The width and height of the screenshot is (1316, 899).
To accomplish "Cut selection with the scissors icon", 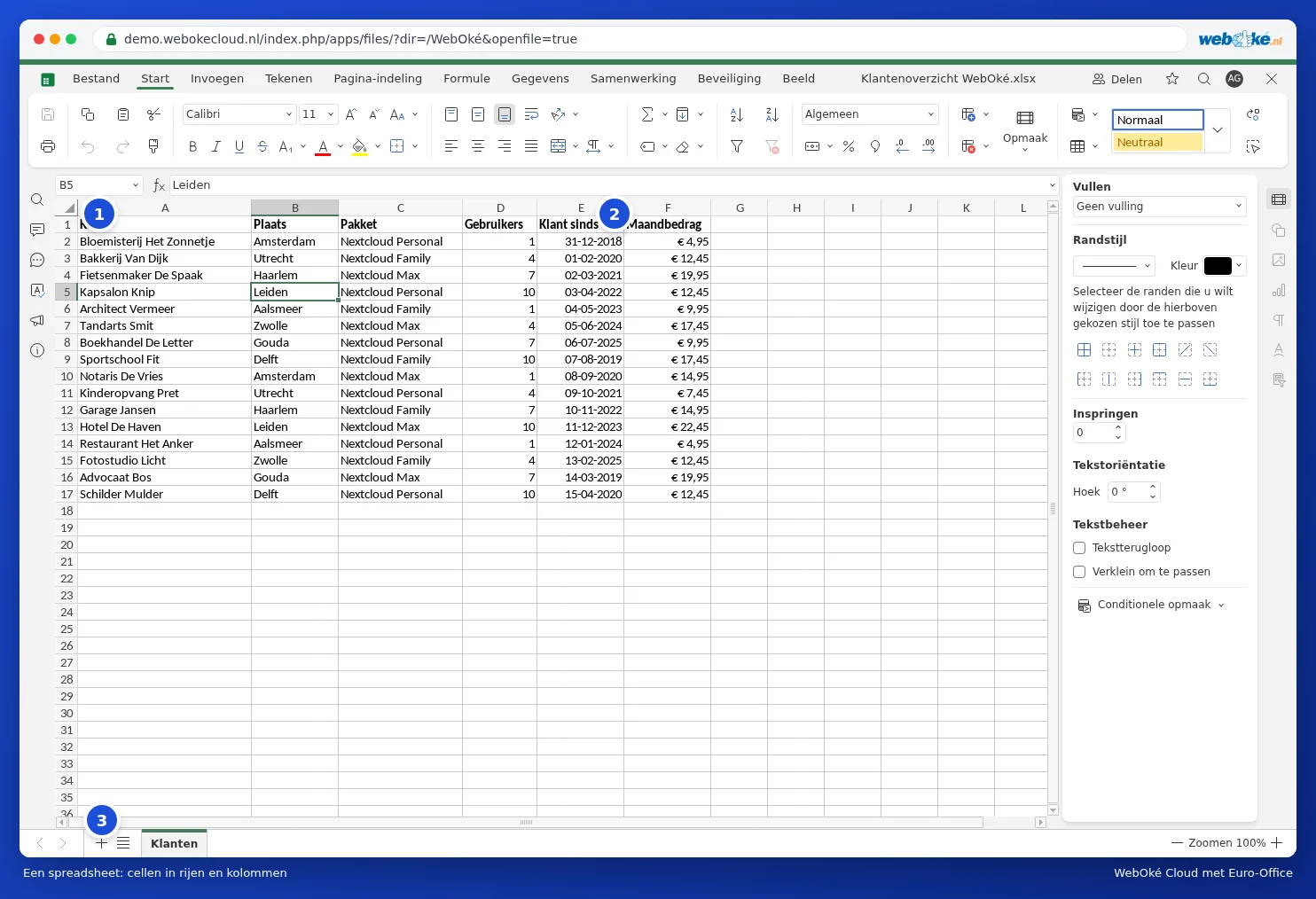I will [153, 114].
